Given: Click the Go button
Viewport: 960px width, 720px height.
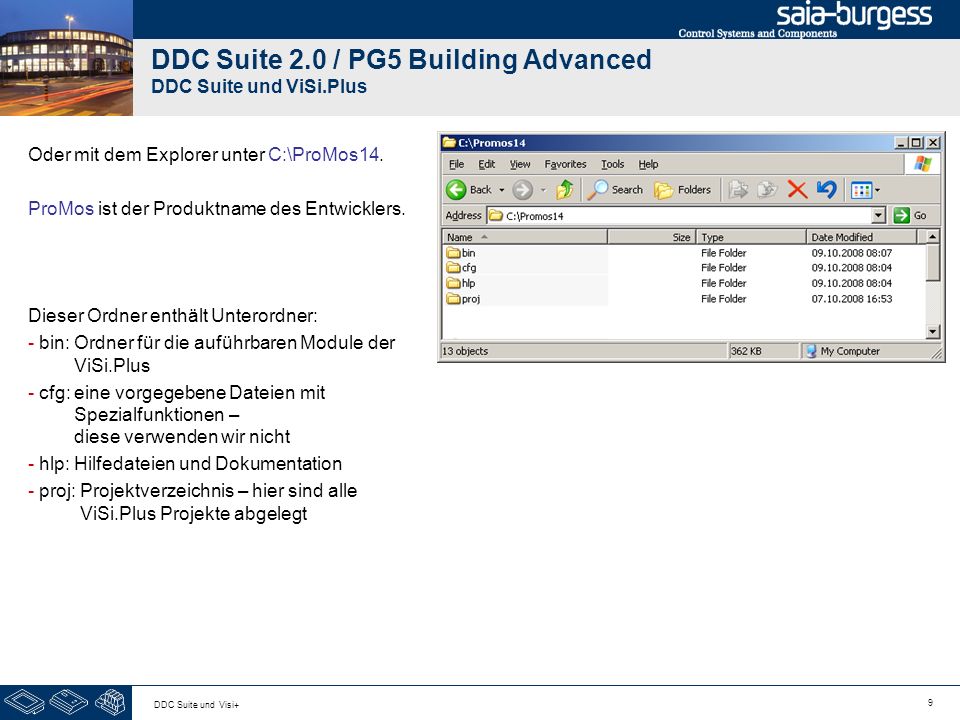Looking at the screenshot, I should [x=910, y=216].
